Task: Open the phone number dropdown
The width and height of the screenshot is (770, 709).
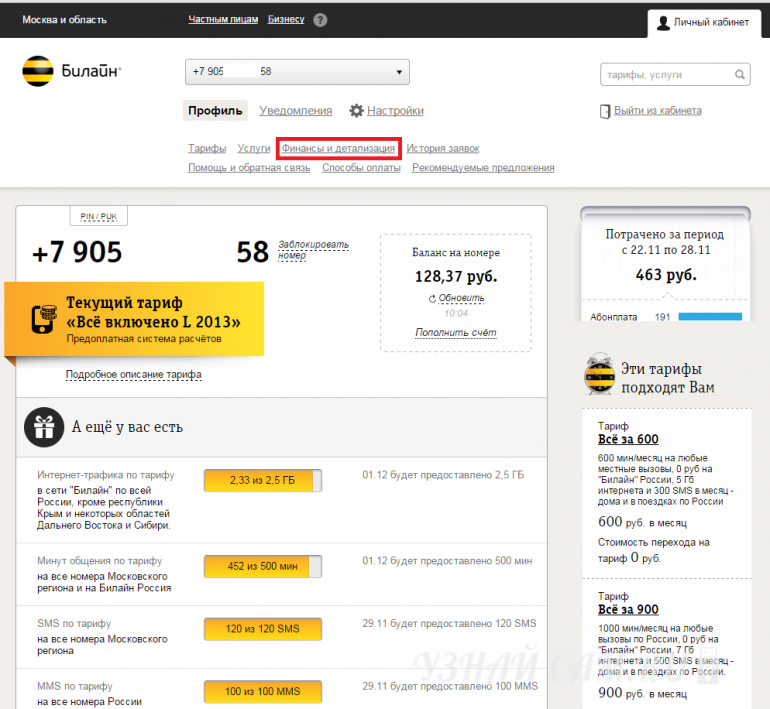Action: pos(297,72)
